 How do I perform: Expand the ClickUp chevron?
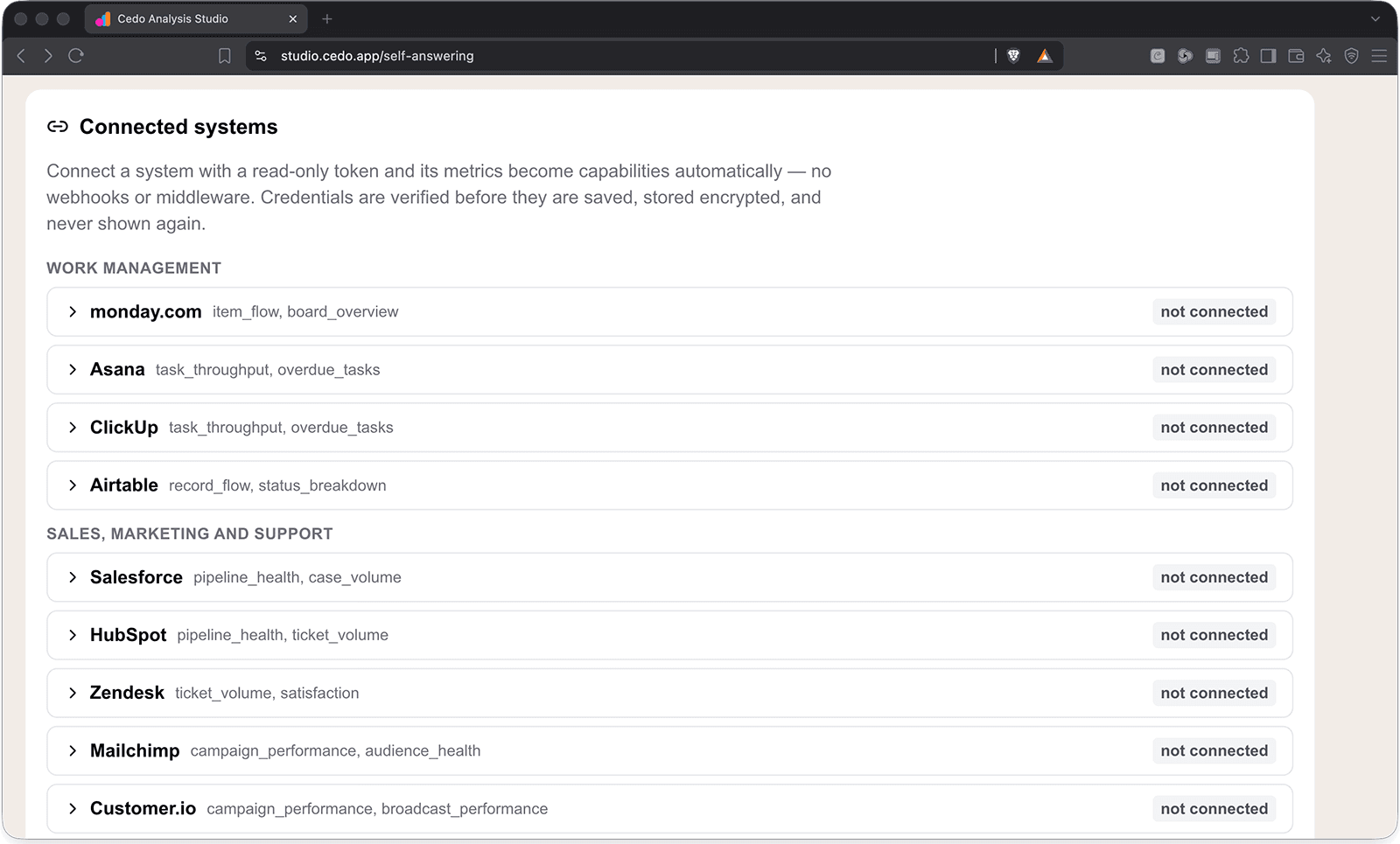(73, 428)
